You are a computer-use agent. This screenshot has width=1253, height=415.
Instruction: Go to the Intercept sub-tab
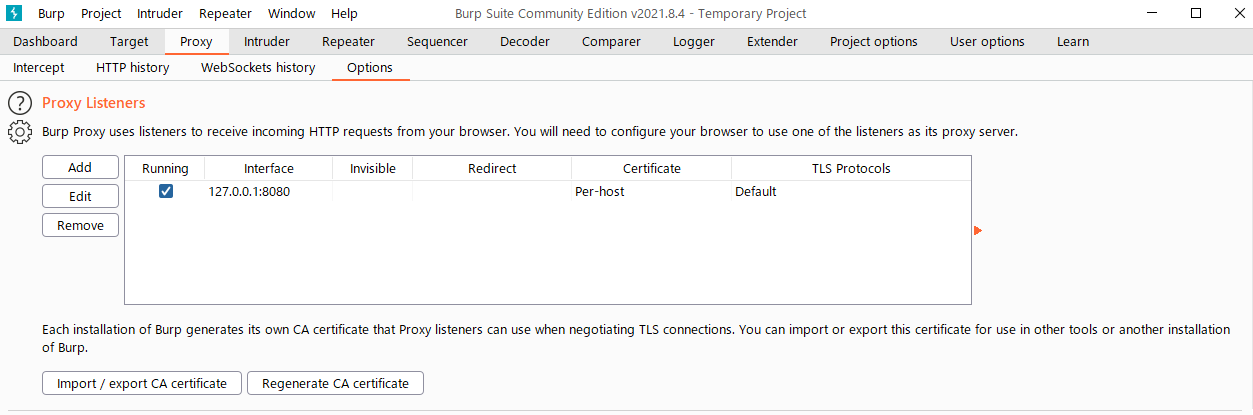[39, 68]
